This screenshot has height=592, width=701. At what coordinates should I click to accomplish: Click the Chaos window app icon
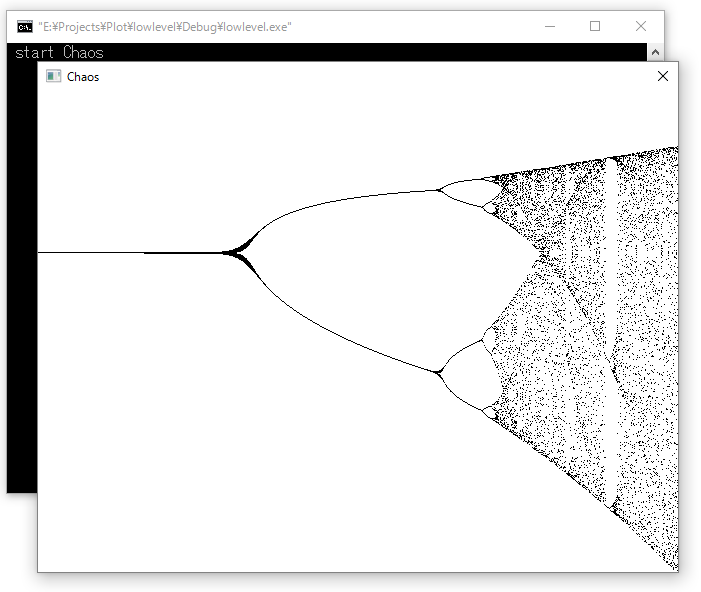[54, 76]
